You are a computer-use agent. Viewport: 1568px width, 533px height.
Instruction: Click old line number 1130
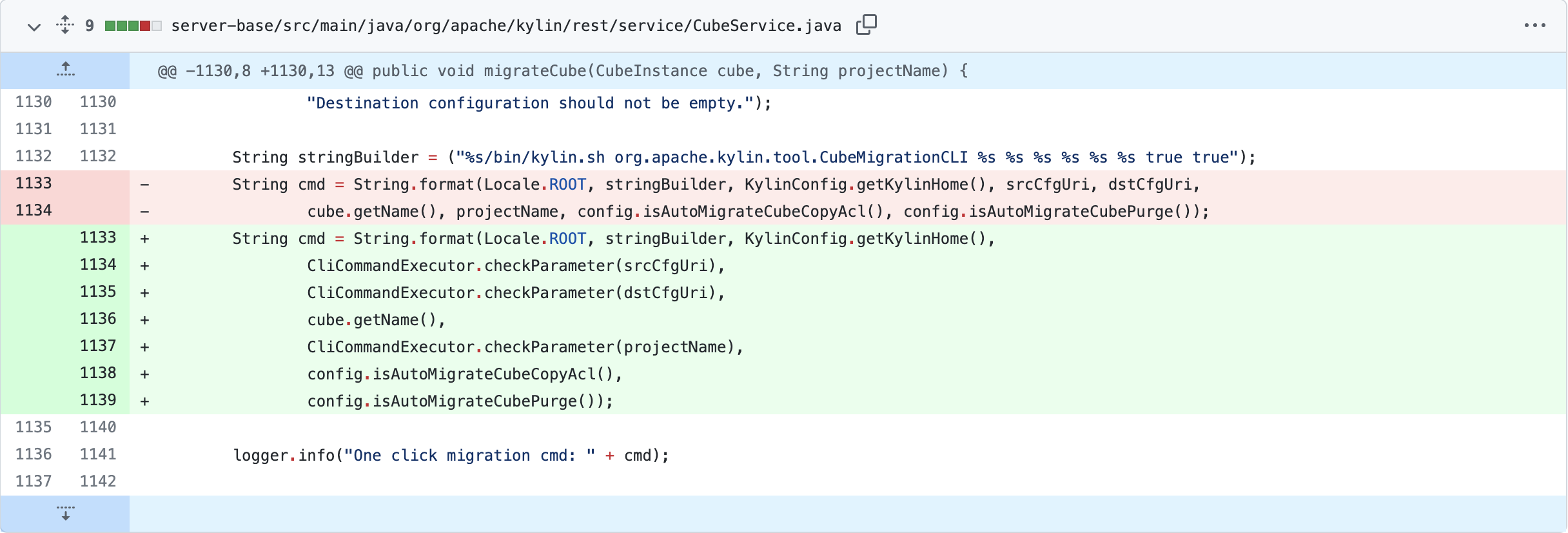point(34,102)
